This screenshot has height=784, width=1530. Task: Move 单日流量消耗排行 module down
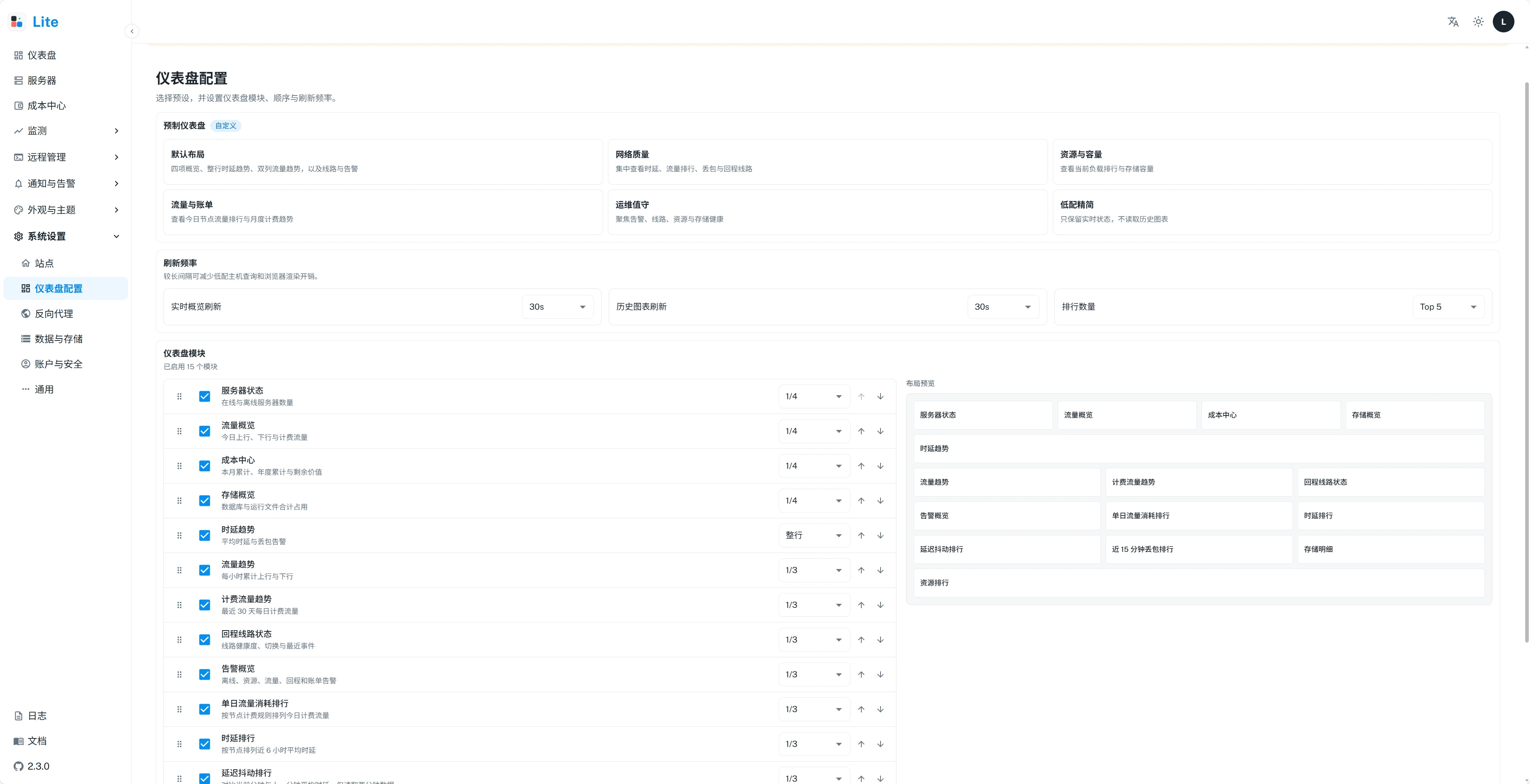(880, 709)
